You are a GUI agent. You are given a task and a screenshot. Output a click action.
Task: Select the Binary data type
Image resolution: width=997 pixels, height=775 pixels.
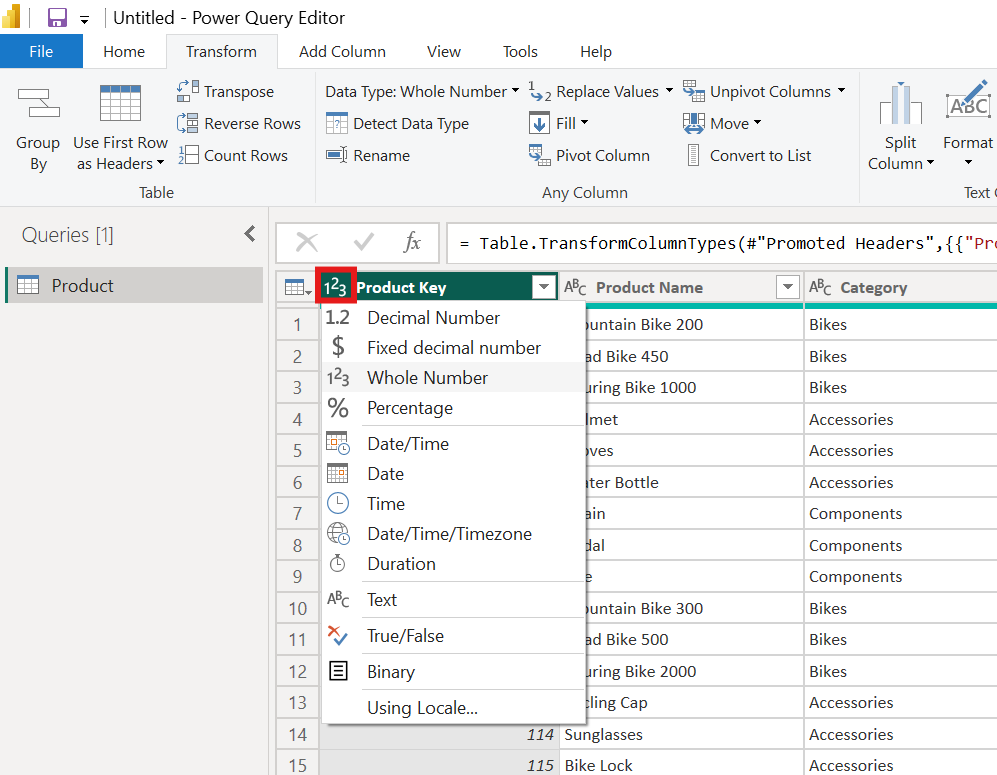pyautogui.click(x=453, y=671)
